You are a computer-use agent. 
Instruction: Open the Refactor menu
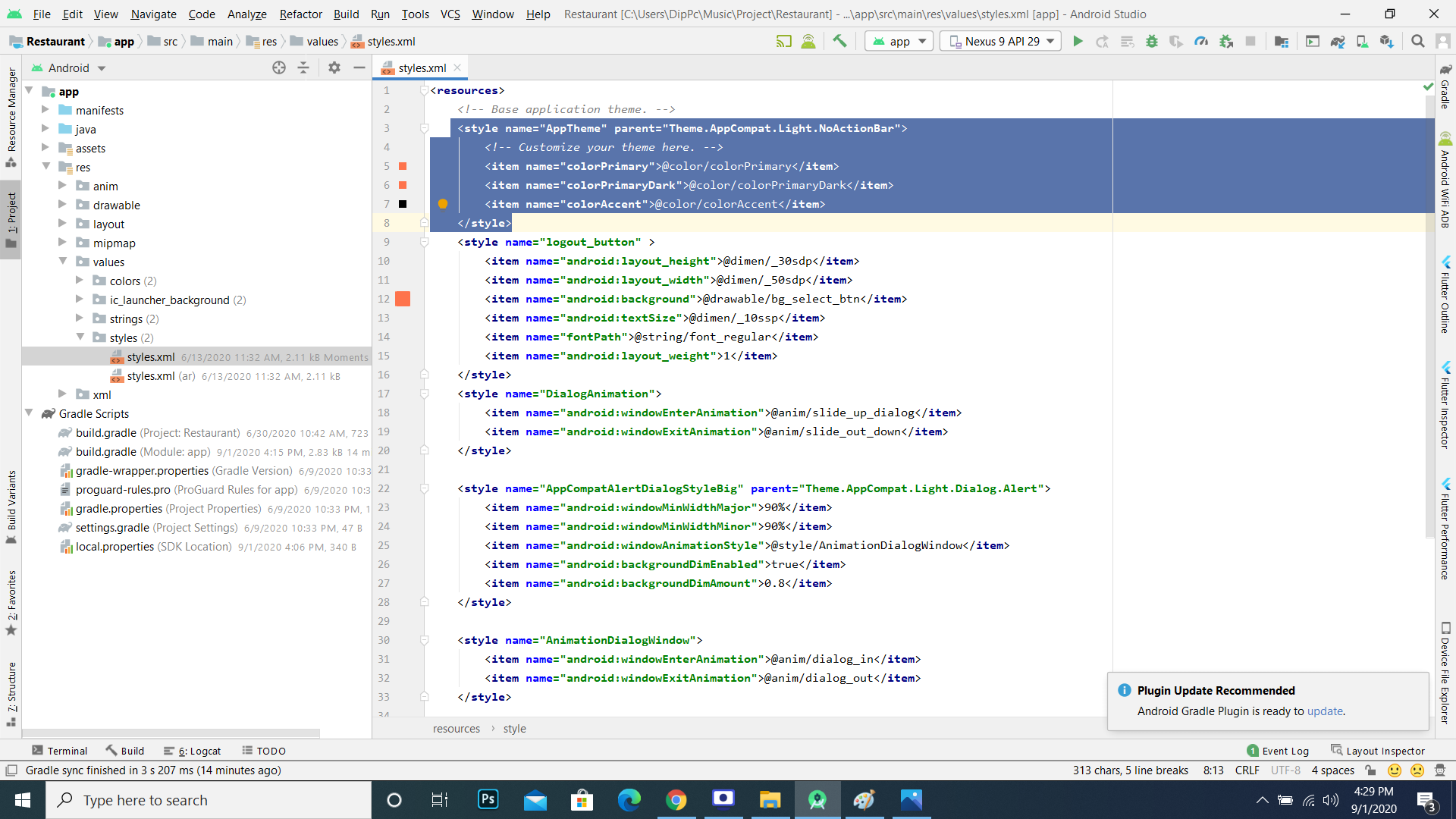(x=300, y=14)
